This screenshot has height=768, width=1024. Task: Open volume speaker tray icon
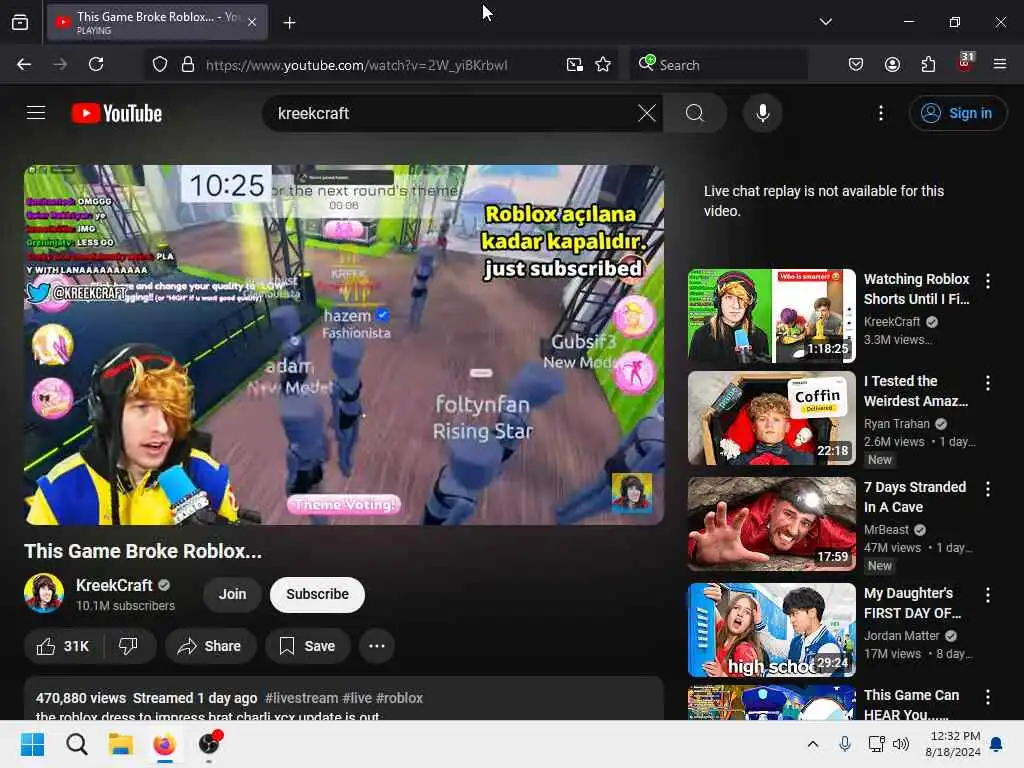click(x=901, y=744)
